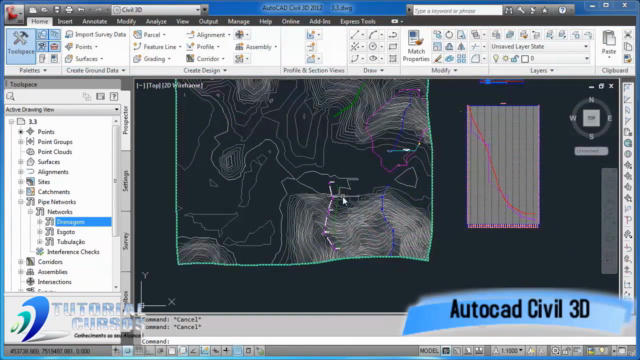Select the Hatch draw tool
The width and height of the screenshot is (640, 360).
(393, 59)
